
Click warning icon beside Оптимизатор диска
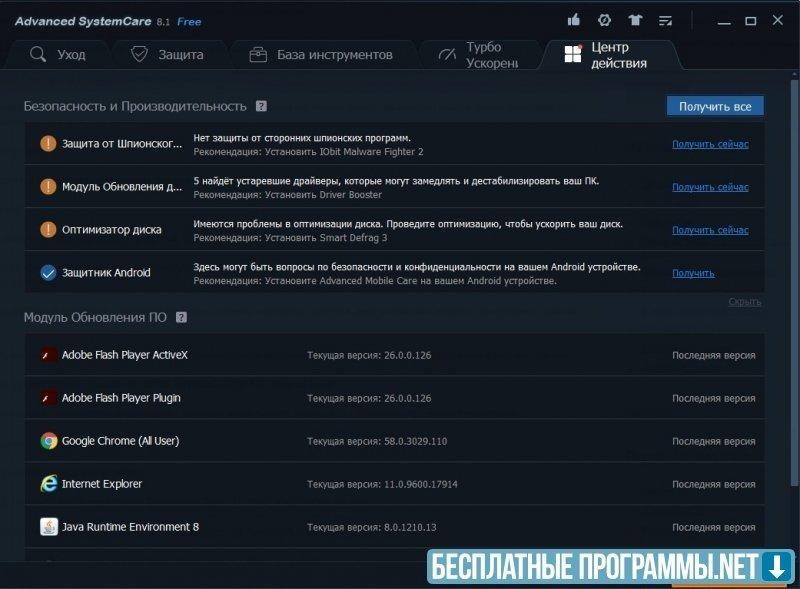pos(48,229)
